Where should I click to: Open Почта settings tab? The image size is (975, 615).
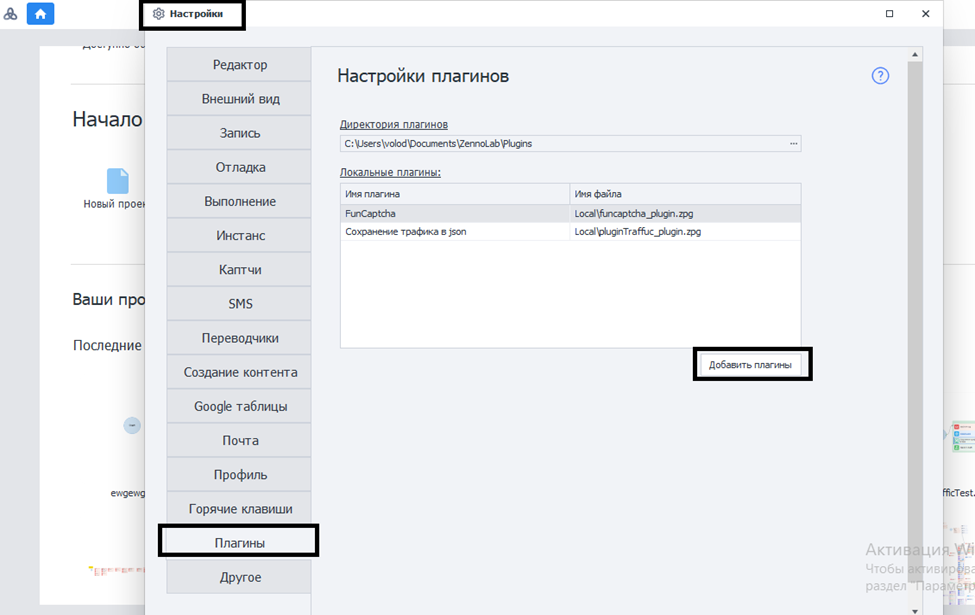[239, 441]
